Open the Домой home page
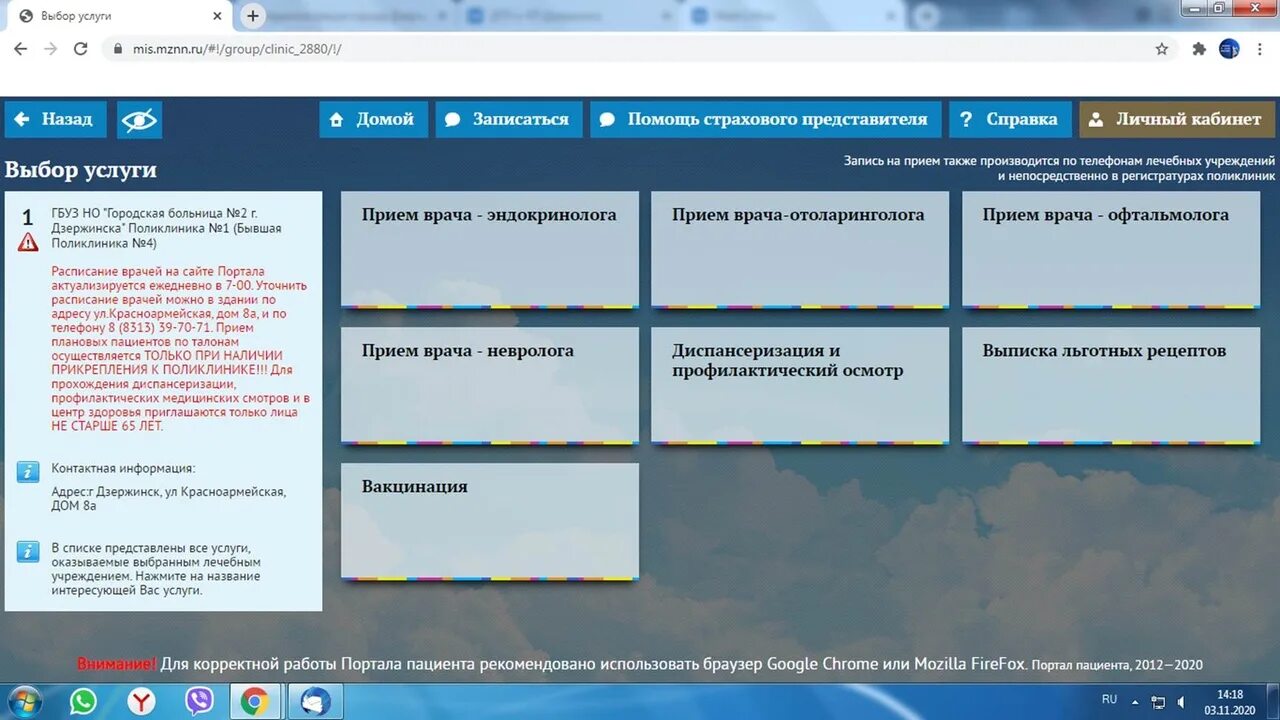Viewport: 1280px width, 720px height. (373, 119)
